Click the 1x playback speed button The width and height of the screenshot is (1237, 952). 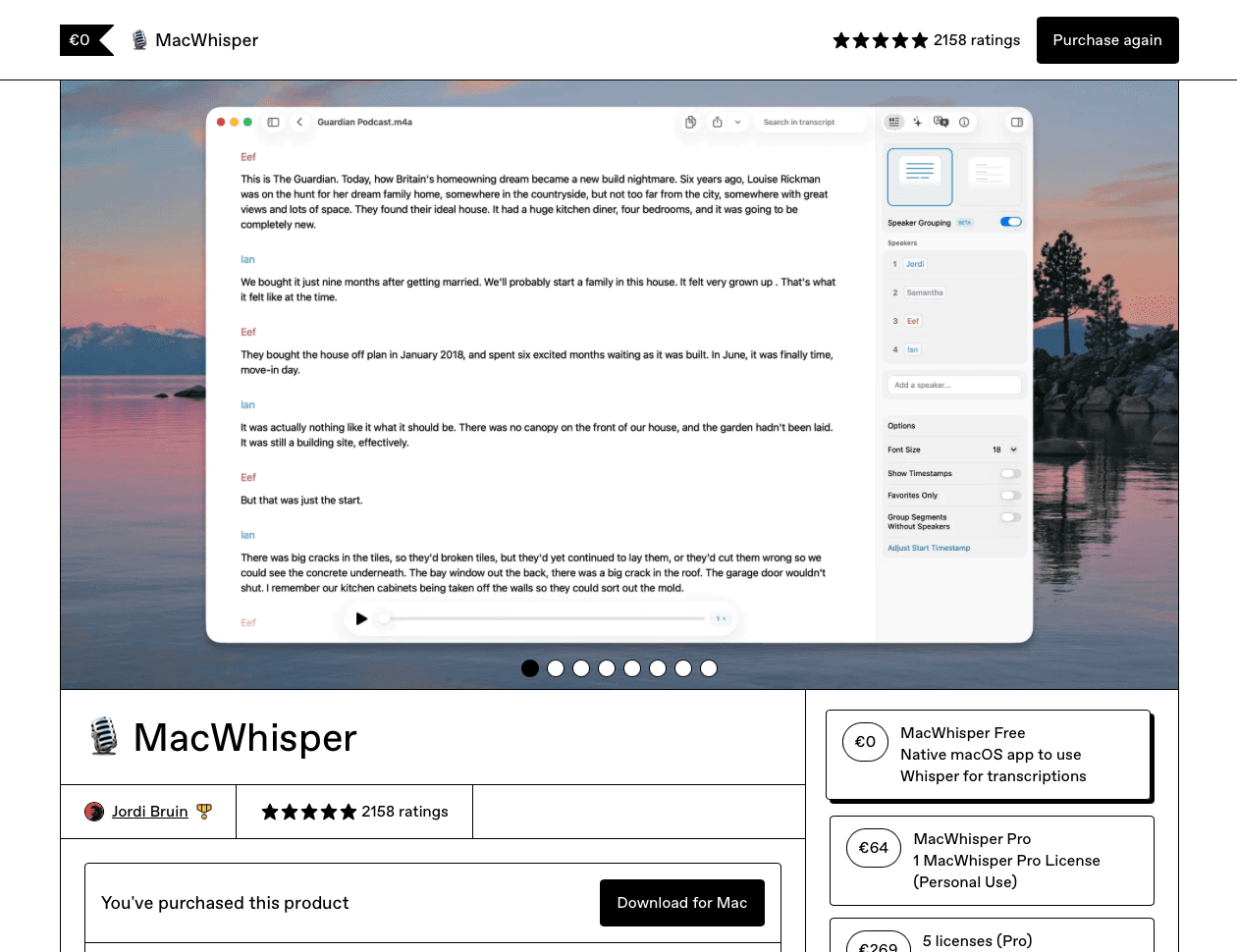(x=722, y=618)
